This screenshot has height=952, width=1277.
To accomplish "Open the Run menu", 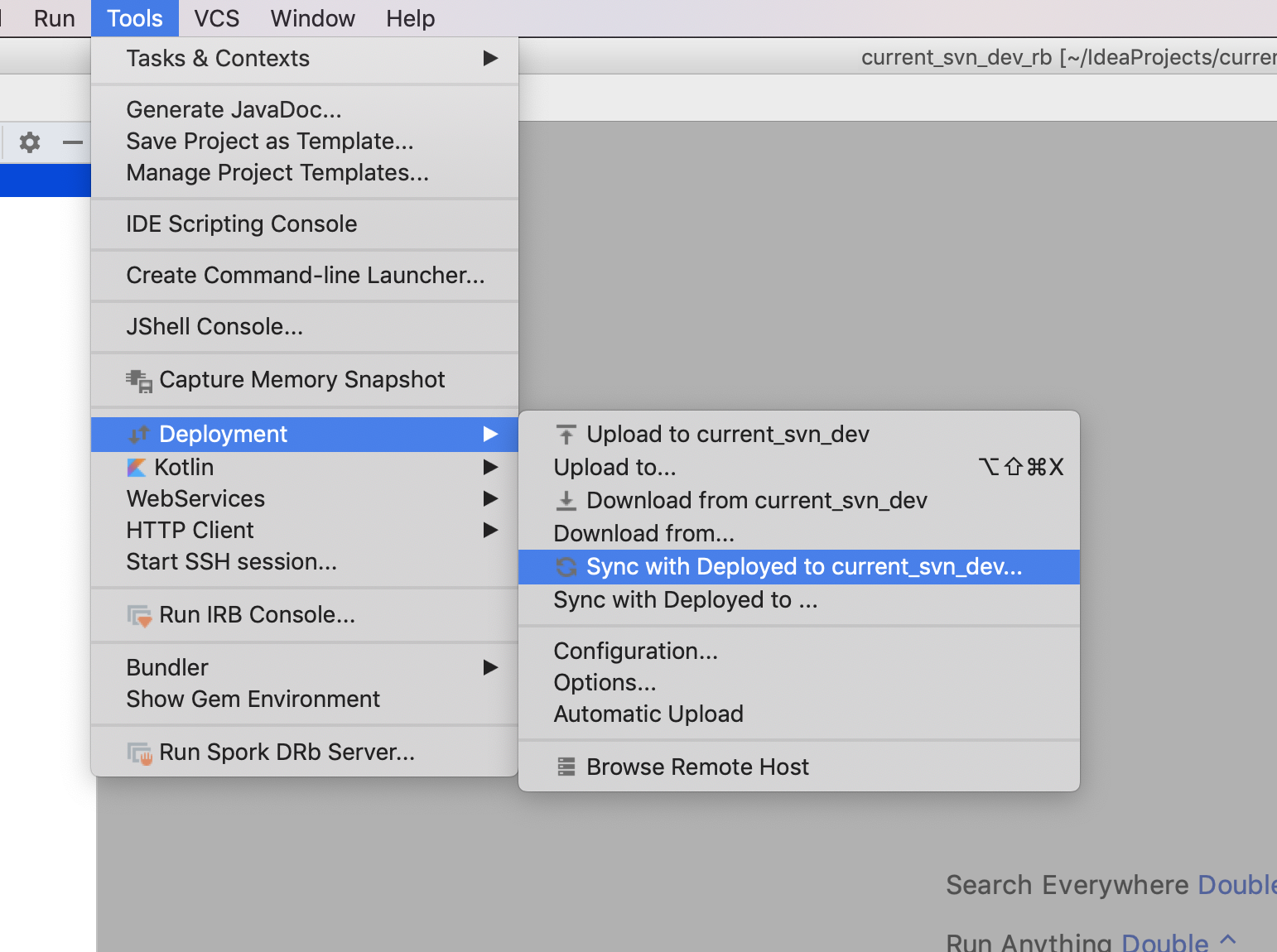I will 55,18.
